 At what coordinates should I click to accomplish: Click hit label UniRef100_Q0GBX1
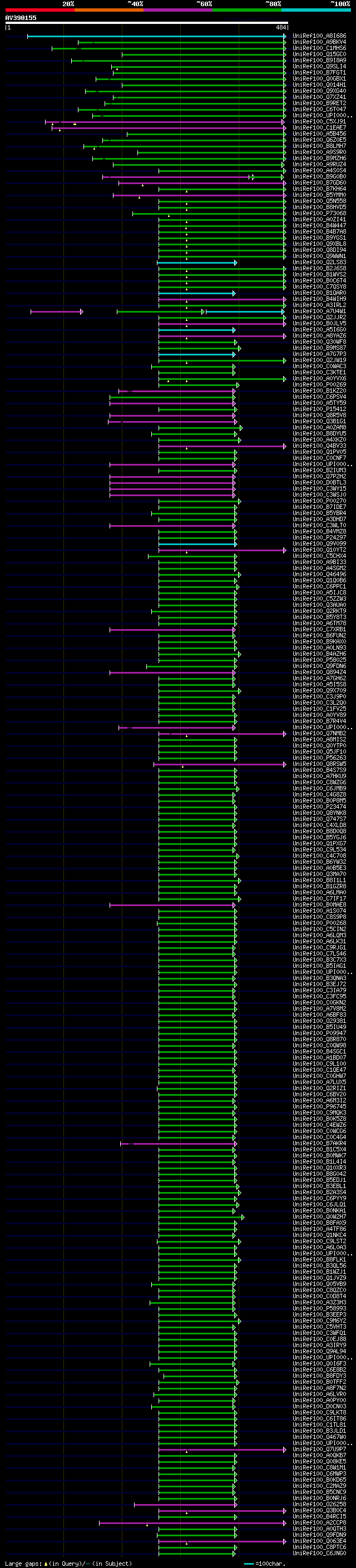coord(319,78)
